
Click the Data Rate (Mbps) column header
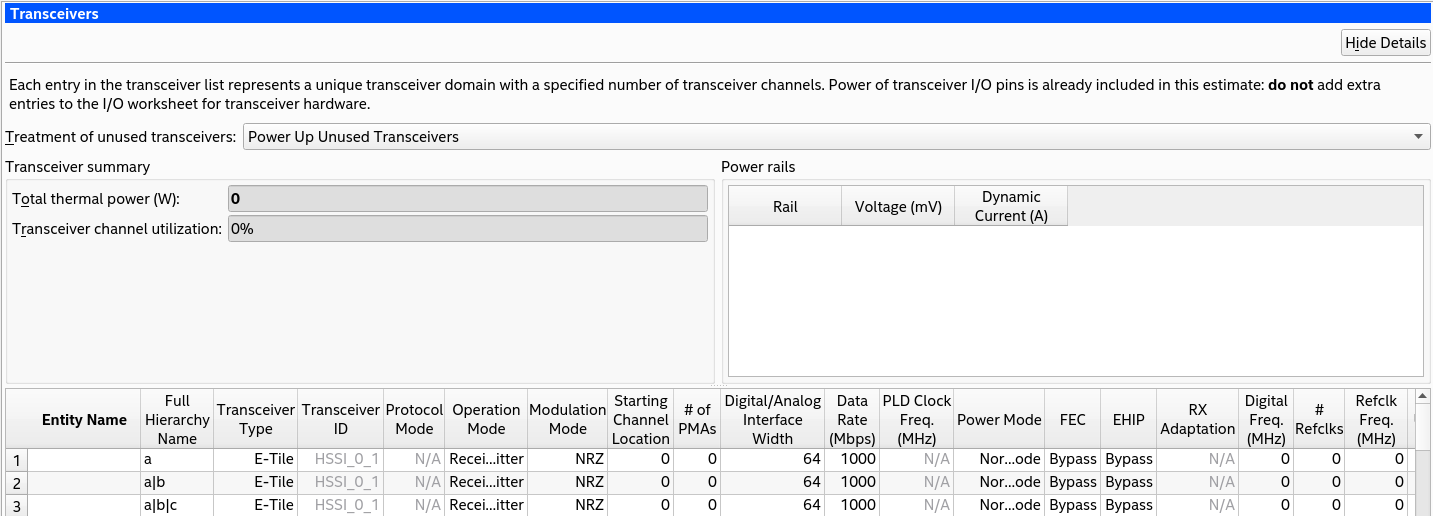pyautogui.click(x=852, y=419)
